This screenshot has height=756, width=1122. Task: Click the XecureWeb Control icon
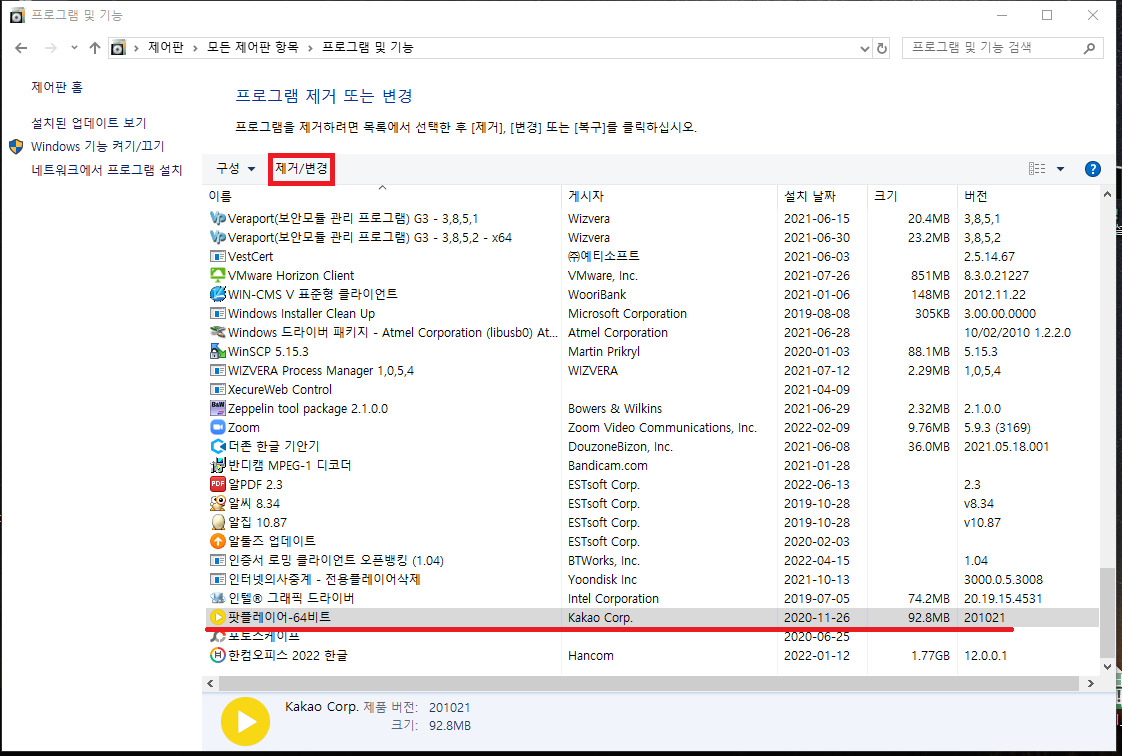(x=218, y=389)
